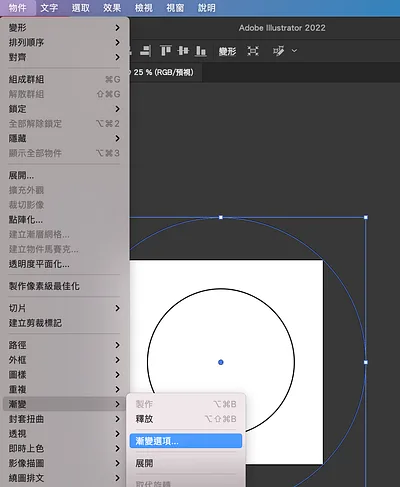
Task: Open the 視窗 menu in menu bar
Action: click(175, 8)
